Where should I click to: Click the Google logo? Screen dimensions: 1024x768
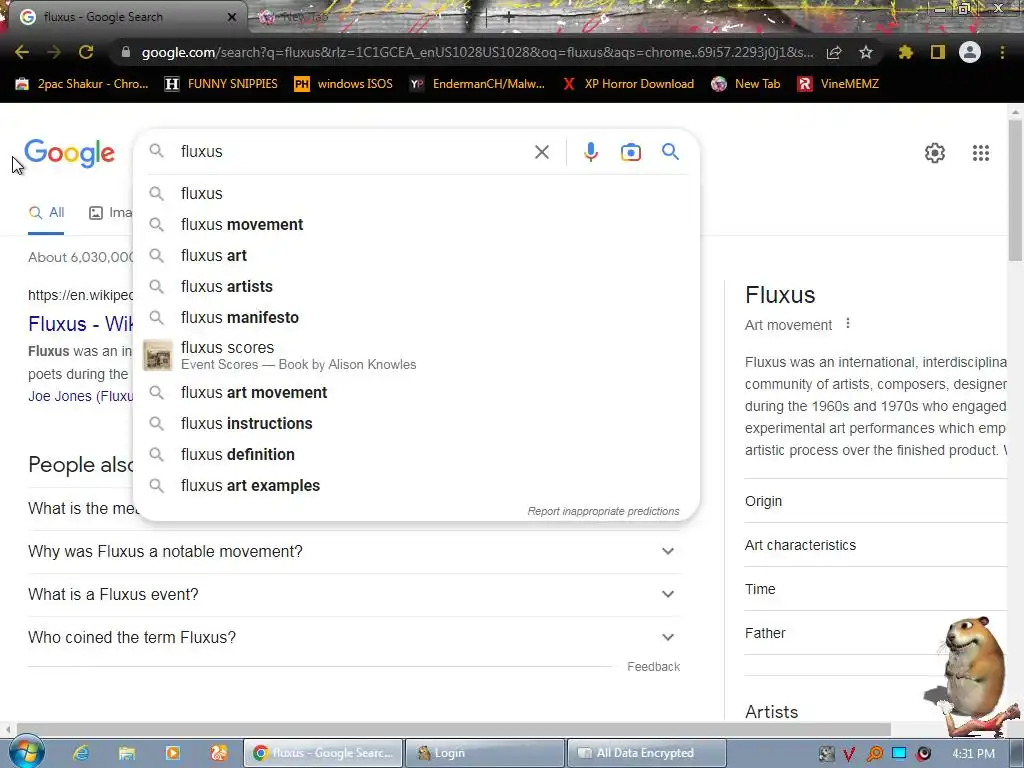click(x=69, y=153)
